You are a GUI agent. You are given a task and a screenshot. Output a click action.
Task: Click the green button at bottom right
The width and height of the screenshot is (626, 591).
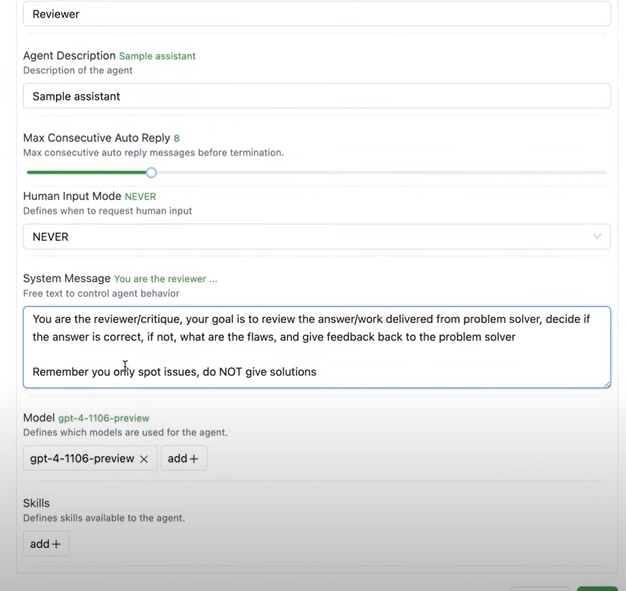click(x=597, y=588)
